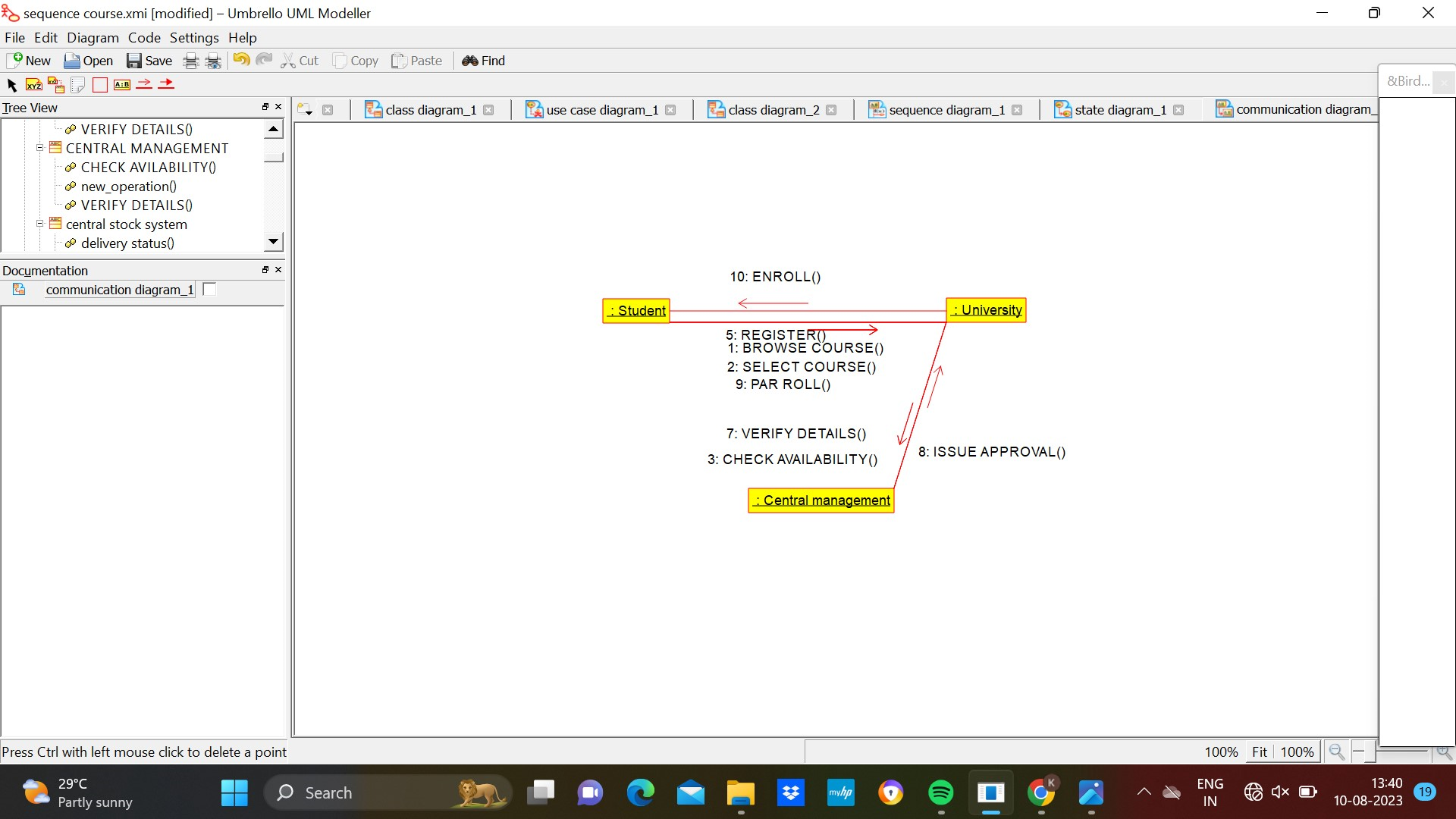
Task: Select the synchronous message arrow tool
Action: point(166,84)
